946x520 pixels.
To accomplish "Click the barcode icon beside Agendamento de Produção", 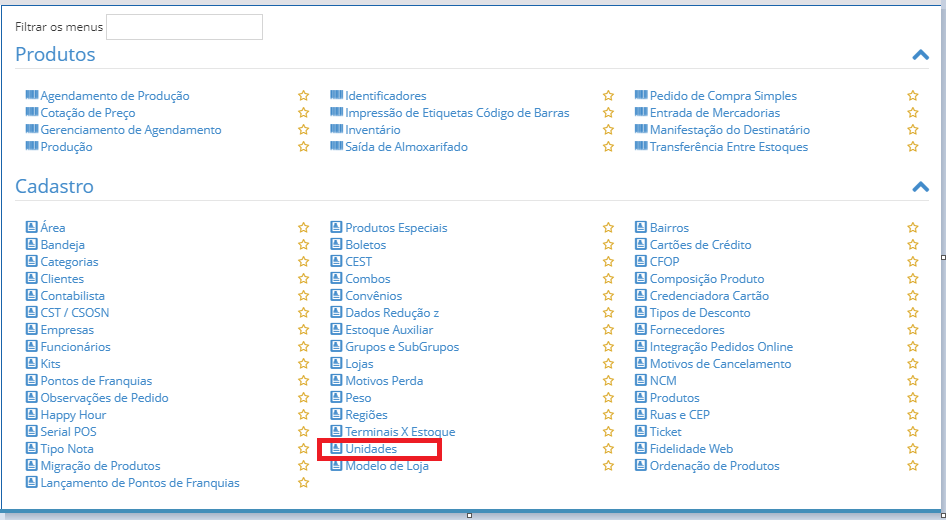I will click(32, 95).
